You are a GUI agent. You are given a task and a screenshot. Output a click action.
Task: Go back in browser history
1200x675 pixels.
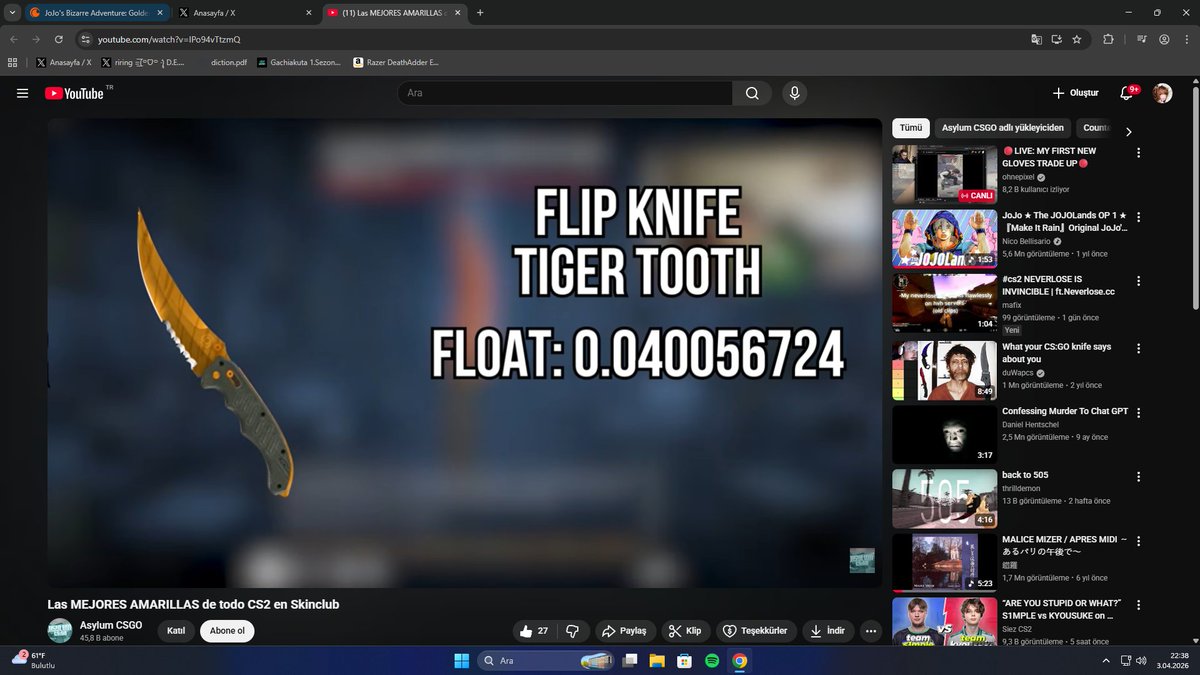coord(14,39)
